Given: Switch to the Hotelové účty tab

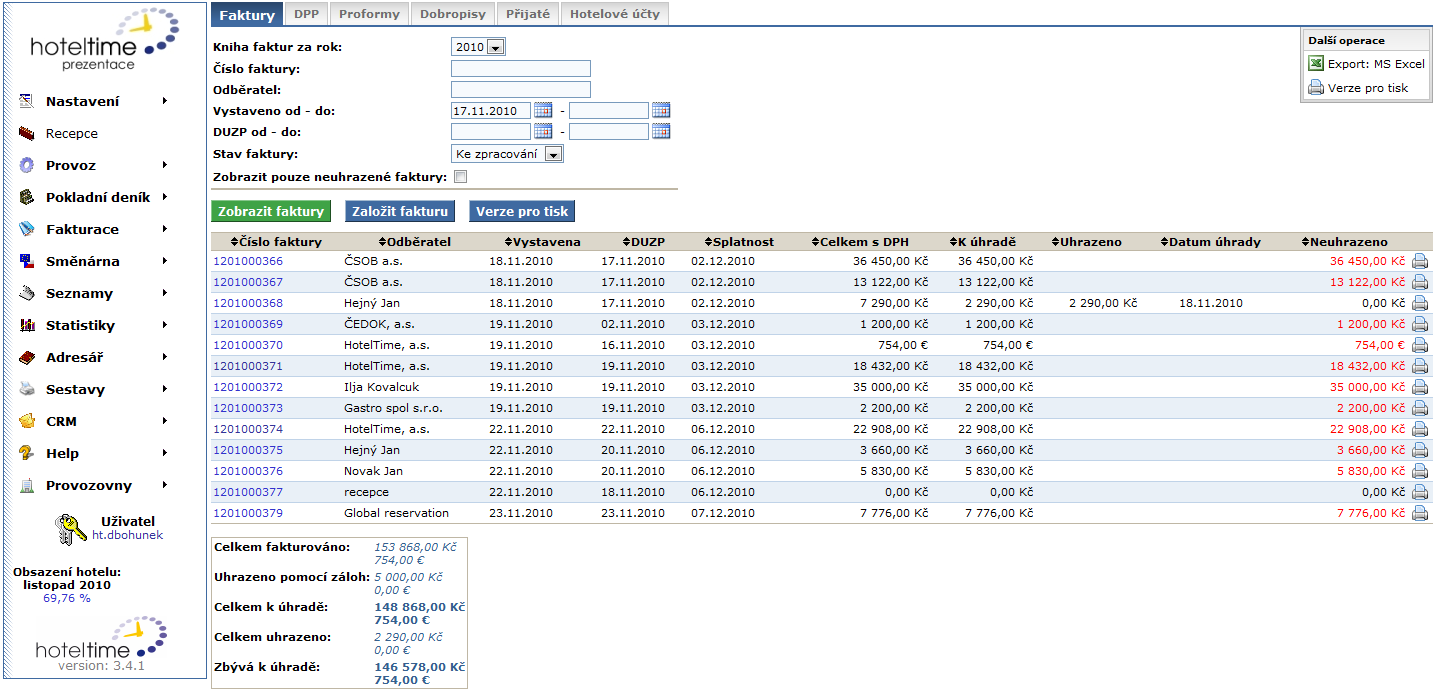Looking at the screenshot, I should (614, 14).
